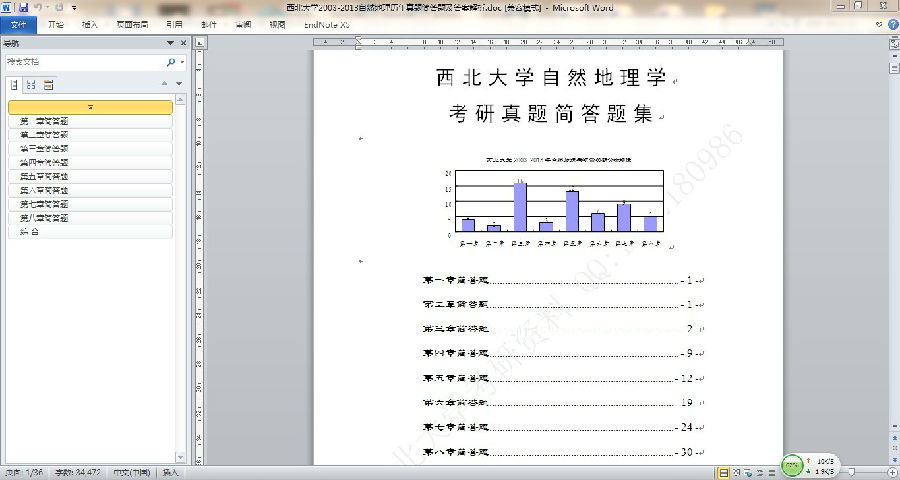Click the document title 西北大学自然地理学

(550, 78)
